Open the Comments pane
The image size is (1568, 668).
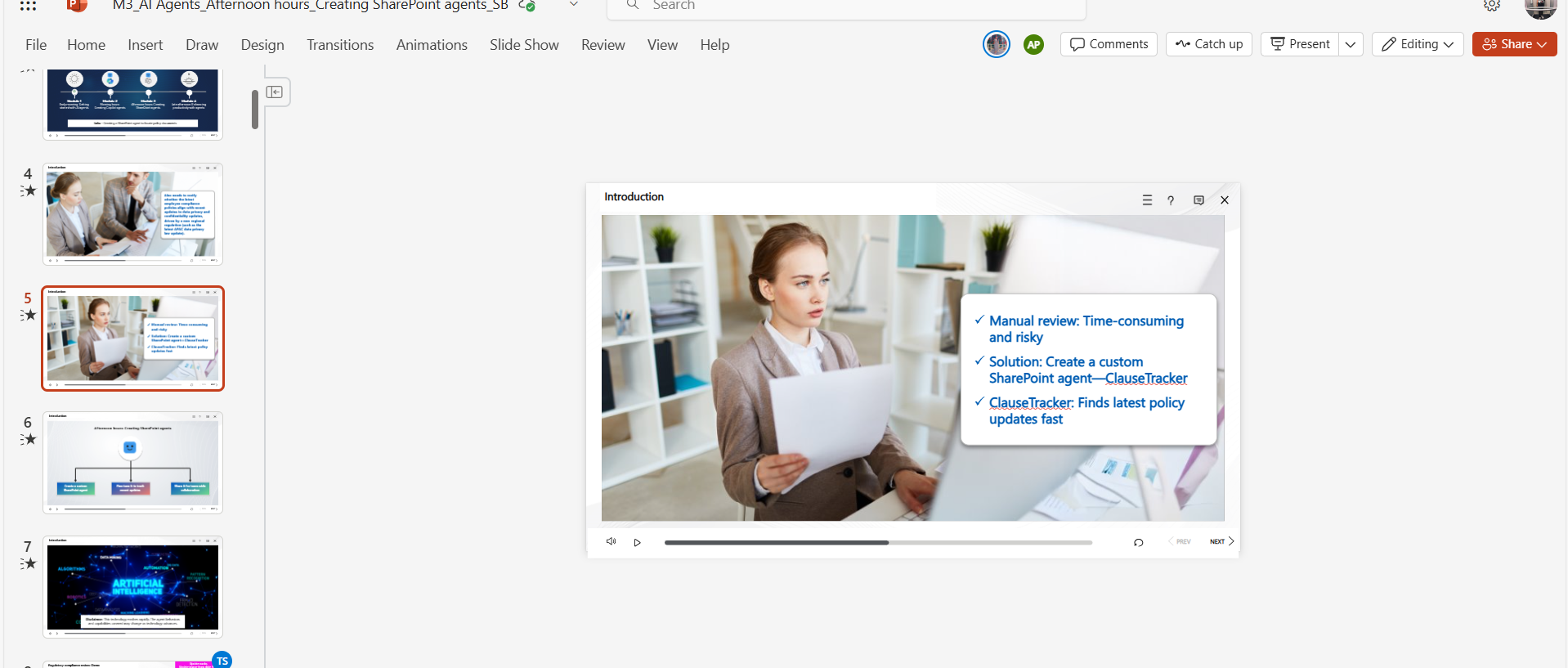click(x=1109, y=44)
